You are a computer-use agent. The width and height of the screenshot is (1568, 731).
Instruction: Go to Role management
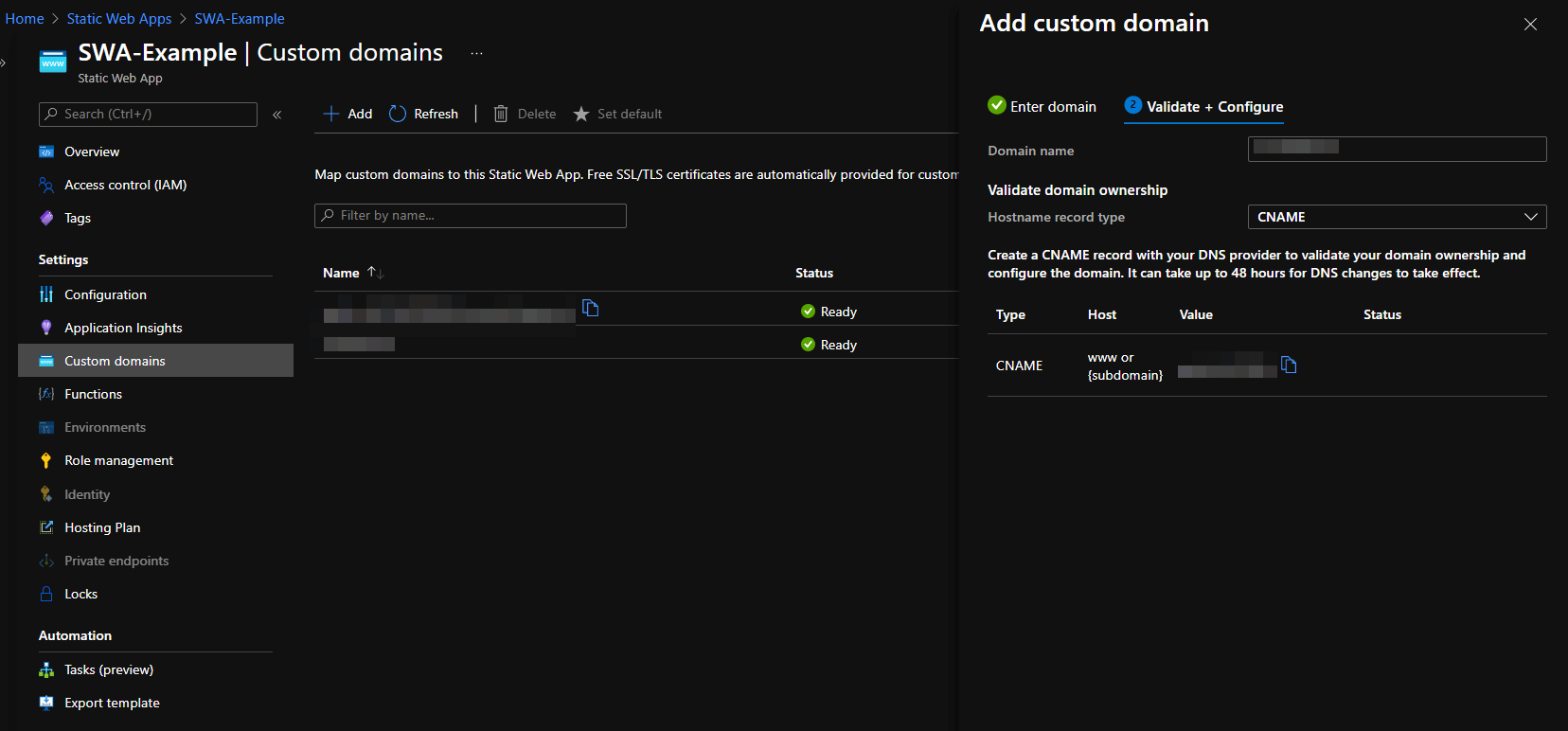(x=118, y=460)
